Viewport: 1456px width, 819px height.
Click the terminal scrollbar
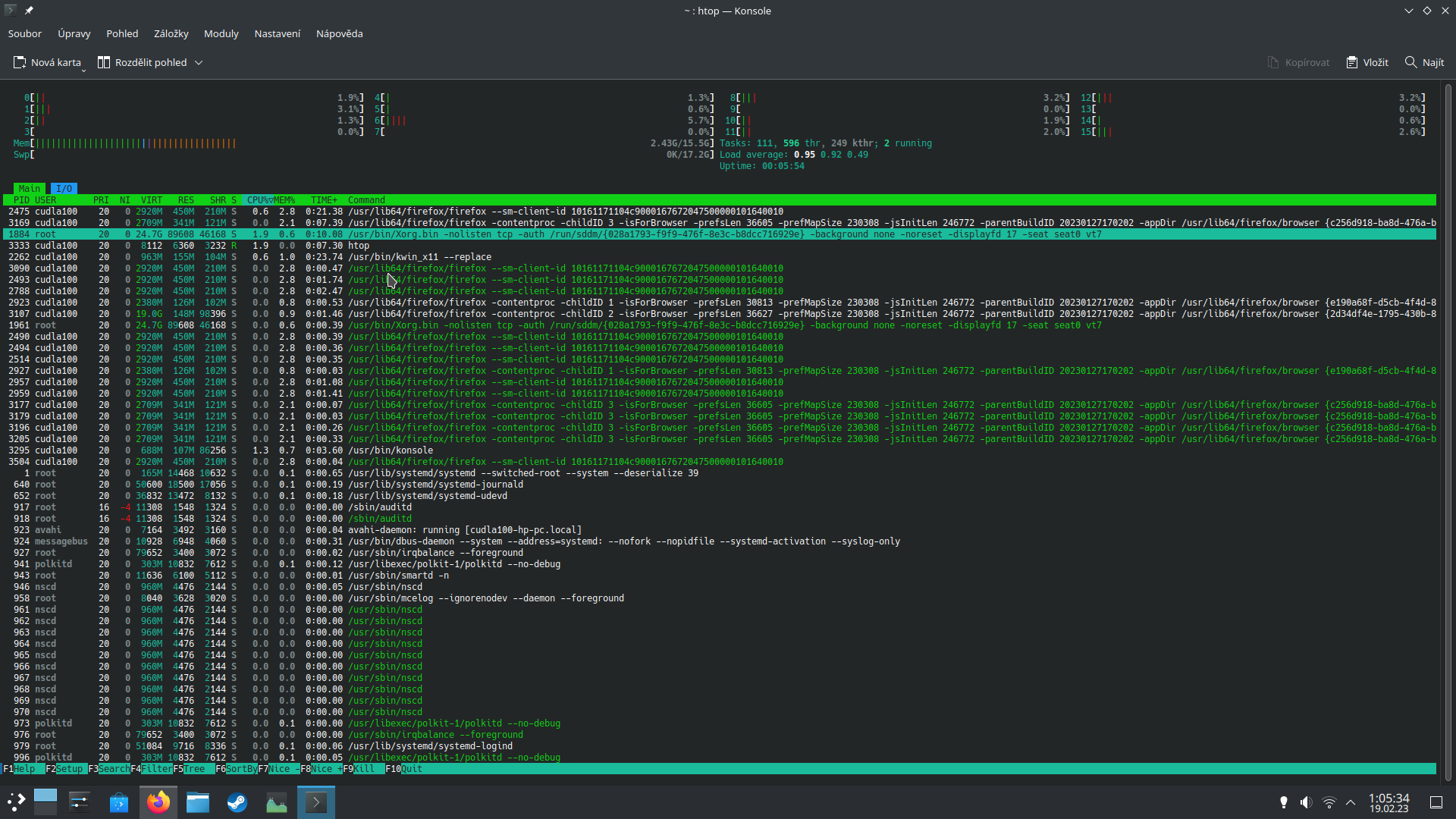1447,432
